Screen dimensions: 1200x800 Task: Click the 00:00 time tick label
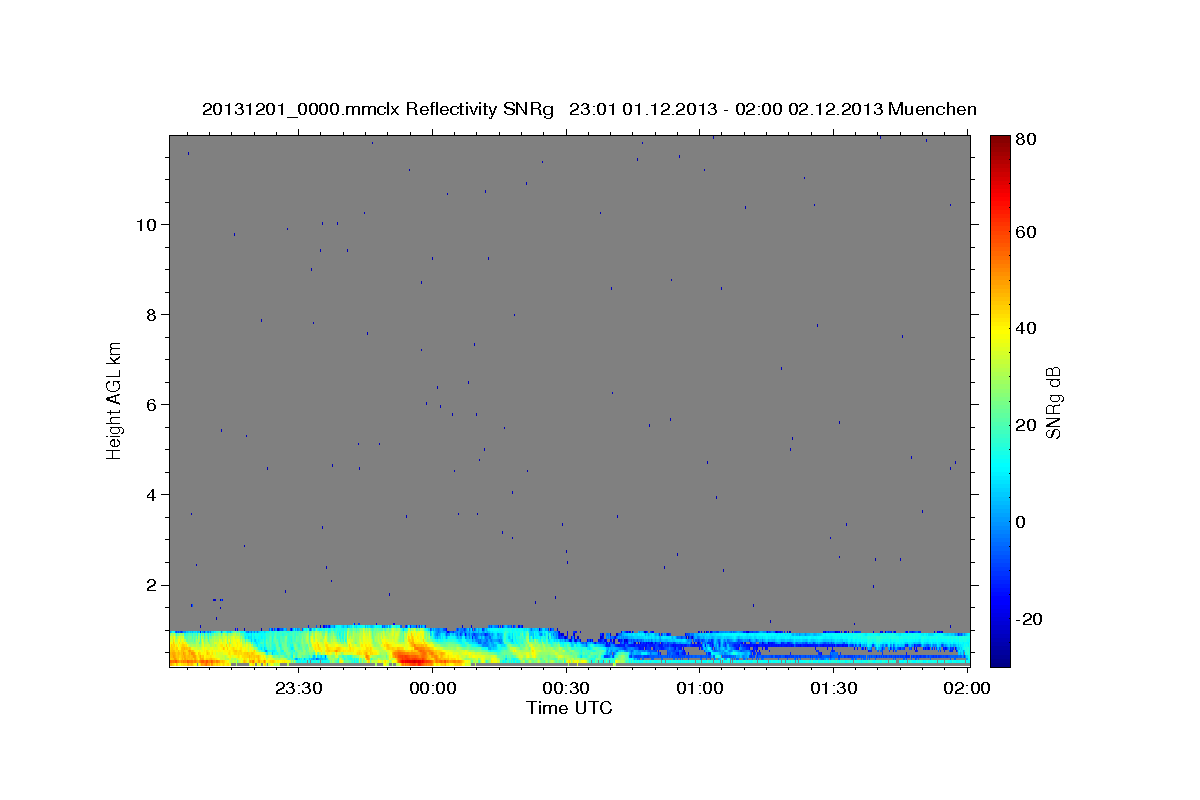[432, 689]
